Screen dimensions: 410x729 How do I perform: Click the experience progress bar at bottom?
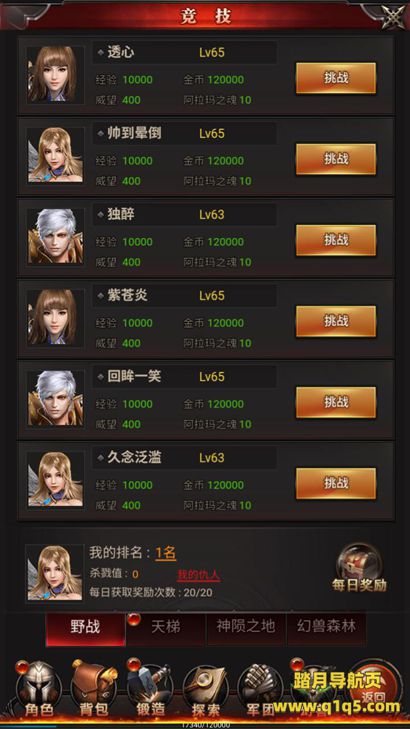click(x=205, y=725)
